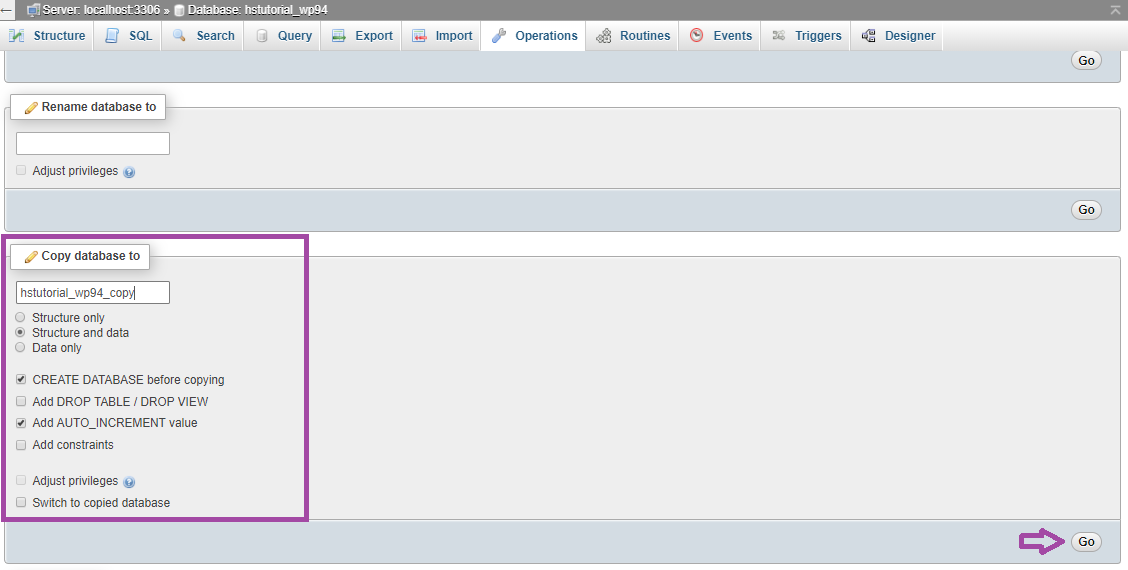Click the Routines tab icon
Viewport: 1128px width, 570px height.
click(x=603, y=36)
